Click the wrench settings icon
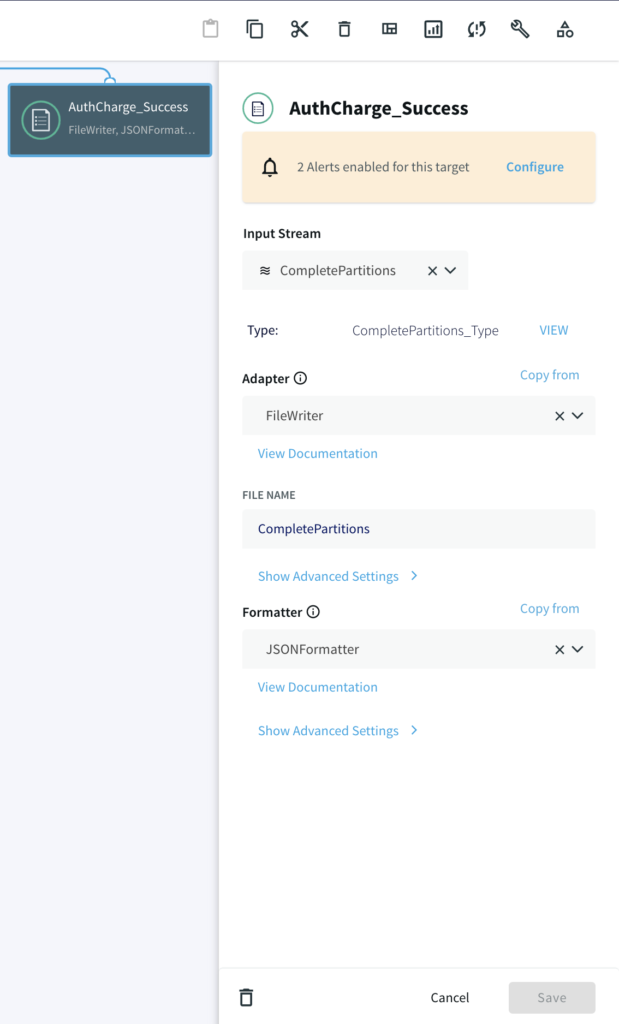Screen dimensions: 619x1024 (x=520, y=29)
